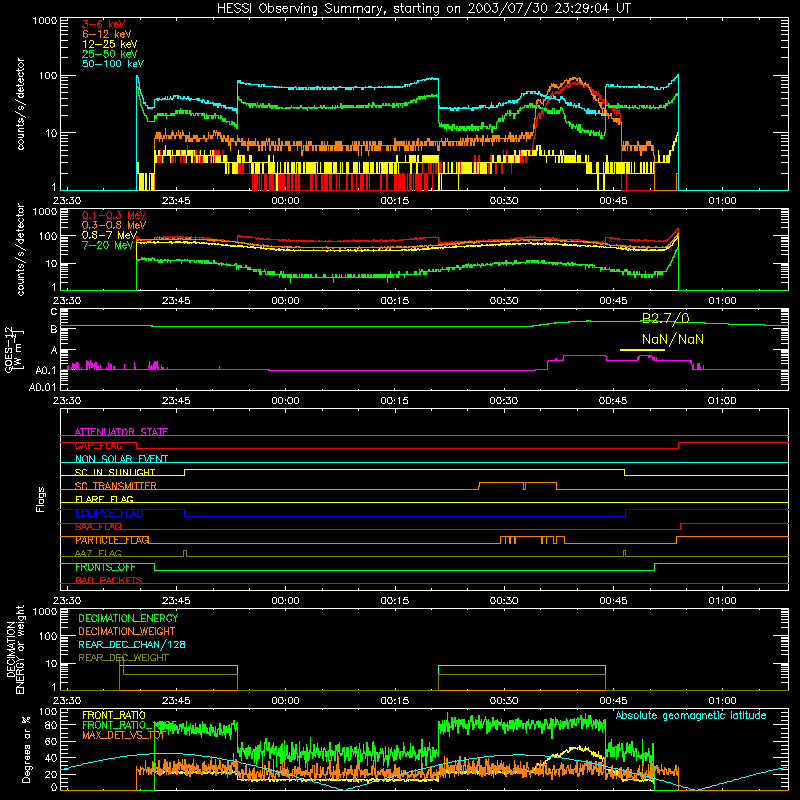Viewport: 800px width, 800px height.
Task: Click the DECIMATION_ENERGY legend label
Action: [x=128, y=618]
